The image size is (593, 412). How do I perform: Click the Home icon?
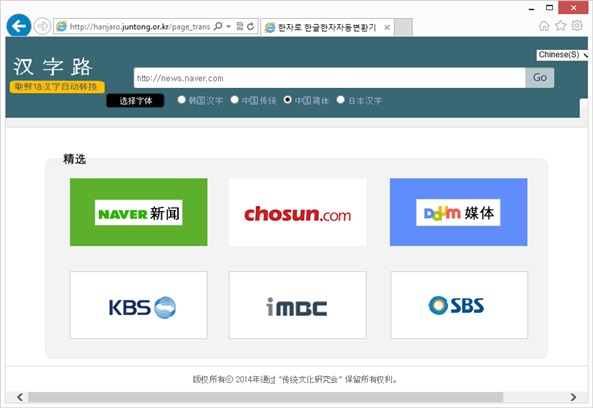coord(544,26)
